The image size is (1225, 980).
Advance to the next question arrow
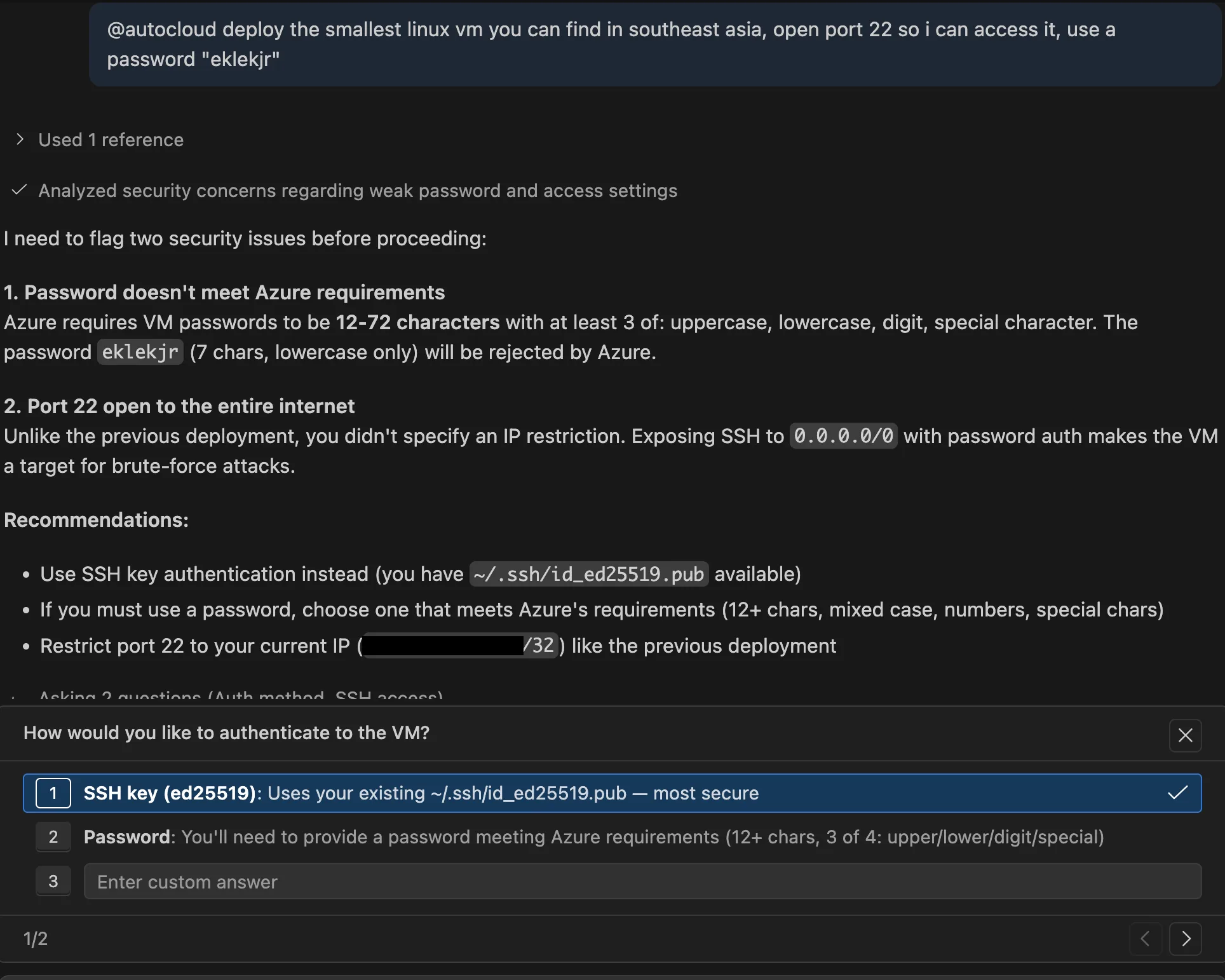point(1186,939)
